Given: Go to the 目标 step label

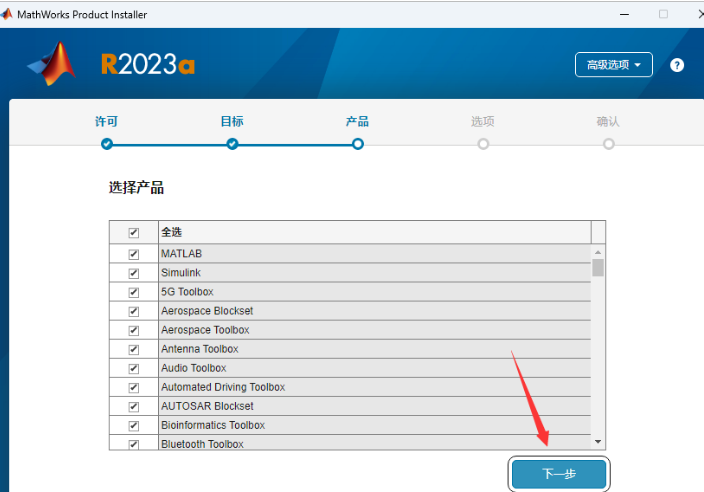Looking at the screenshot, I should 232,121.
